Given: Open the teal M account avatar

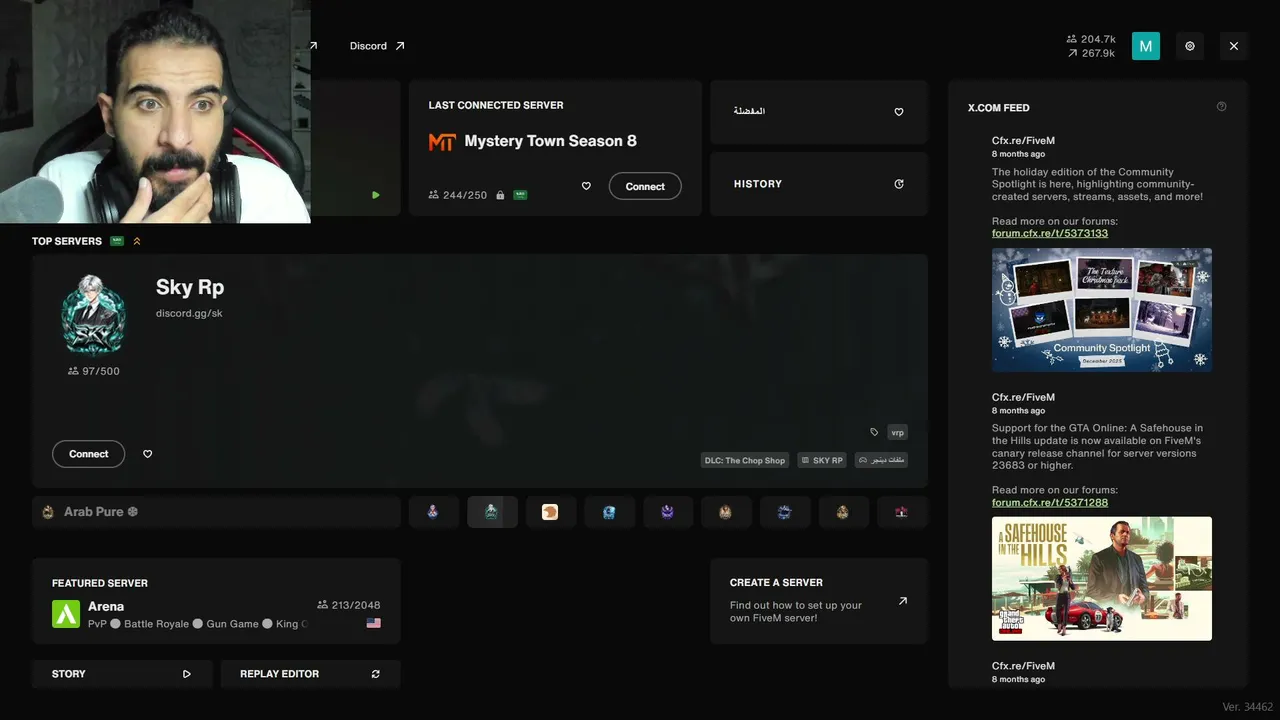Looking at the screenshot, I should (x=1146, y=46).
